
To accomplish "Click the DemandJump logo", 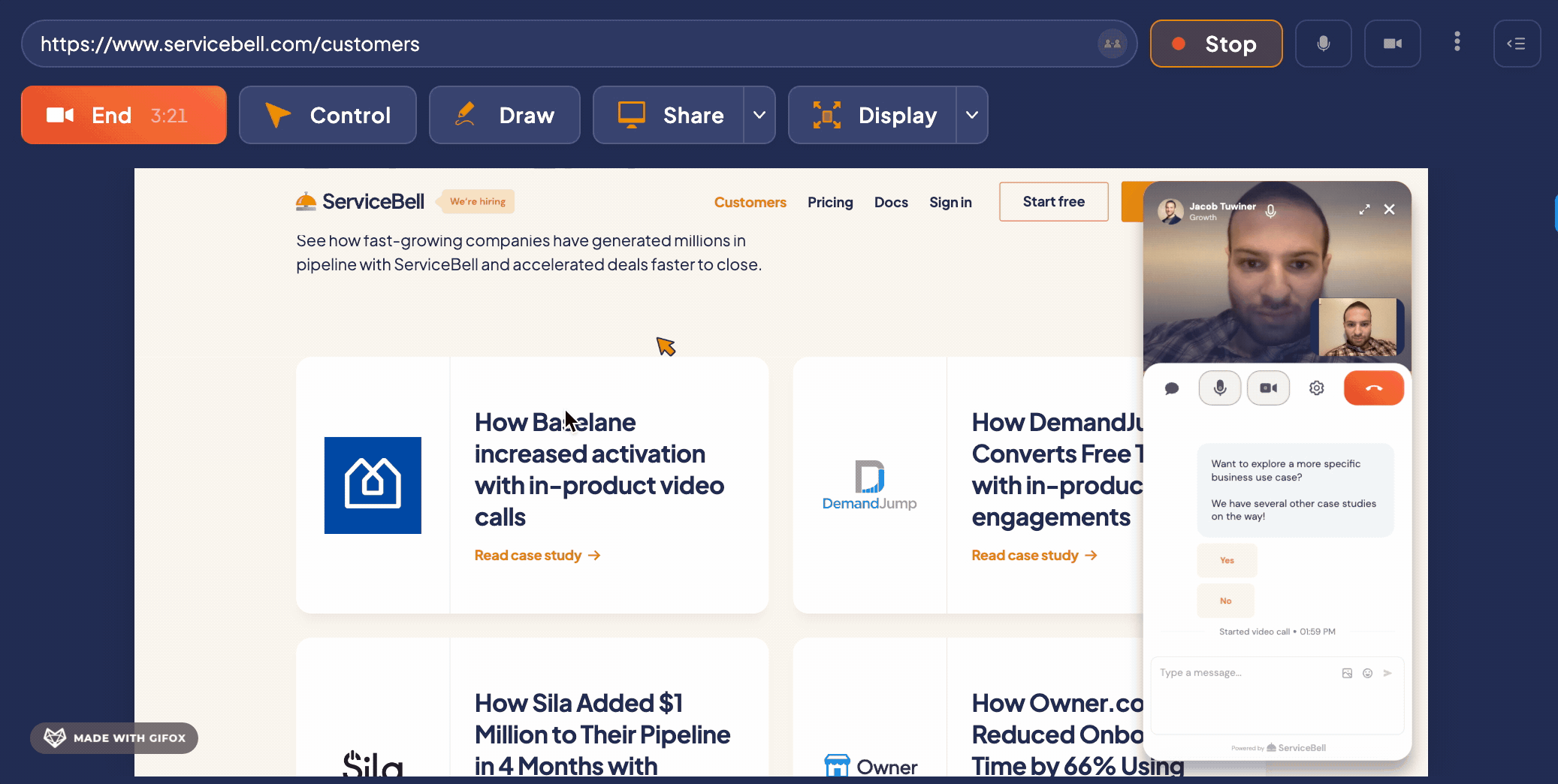I will tap(869, 485).
